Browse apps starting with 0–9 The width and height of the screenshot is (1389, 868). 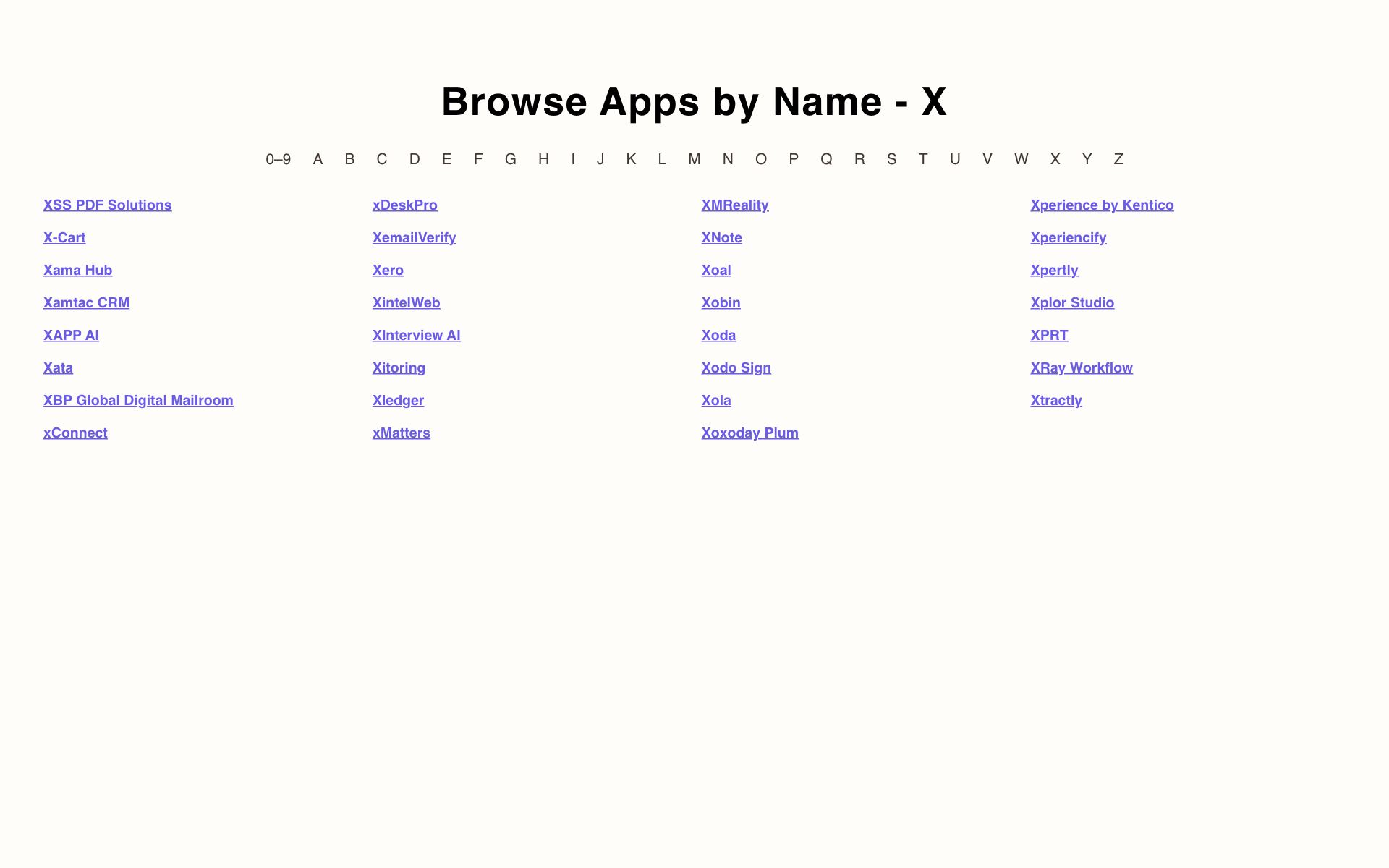pos(278,159)
